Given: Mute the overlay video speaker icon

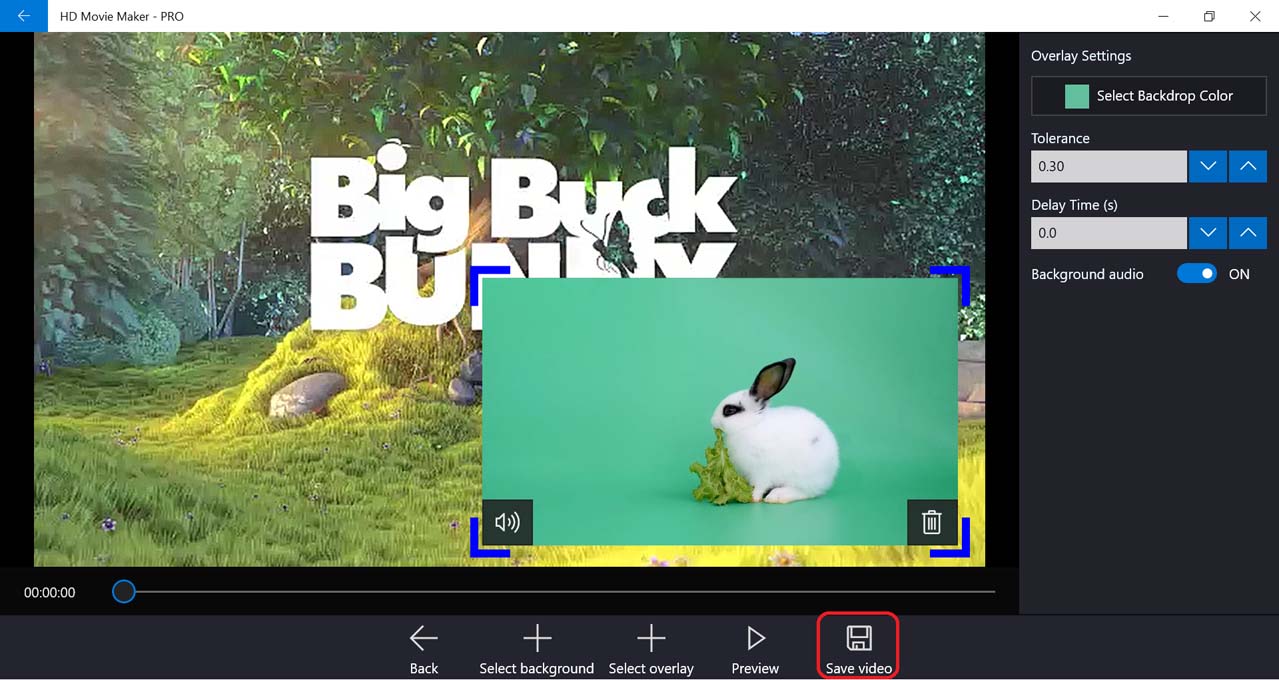Looking at the screenshot, I should click(x=507, y=522).
